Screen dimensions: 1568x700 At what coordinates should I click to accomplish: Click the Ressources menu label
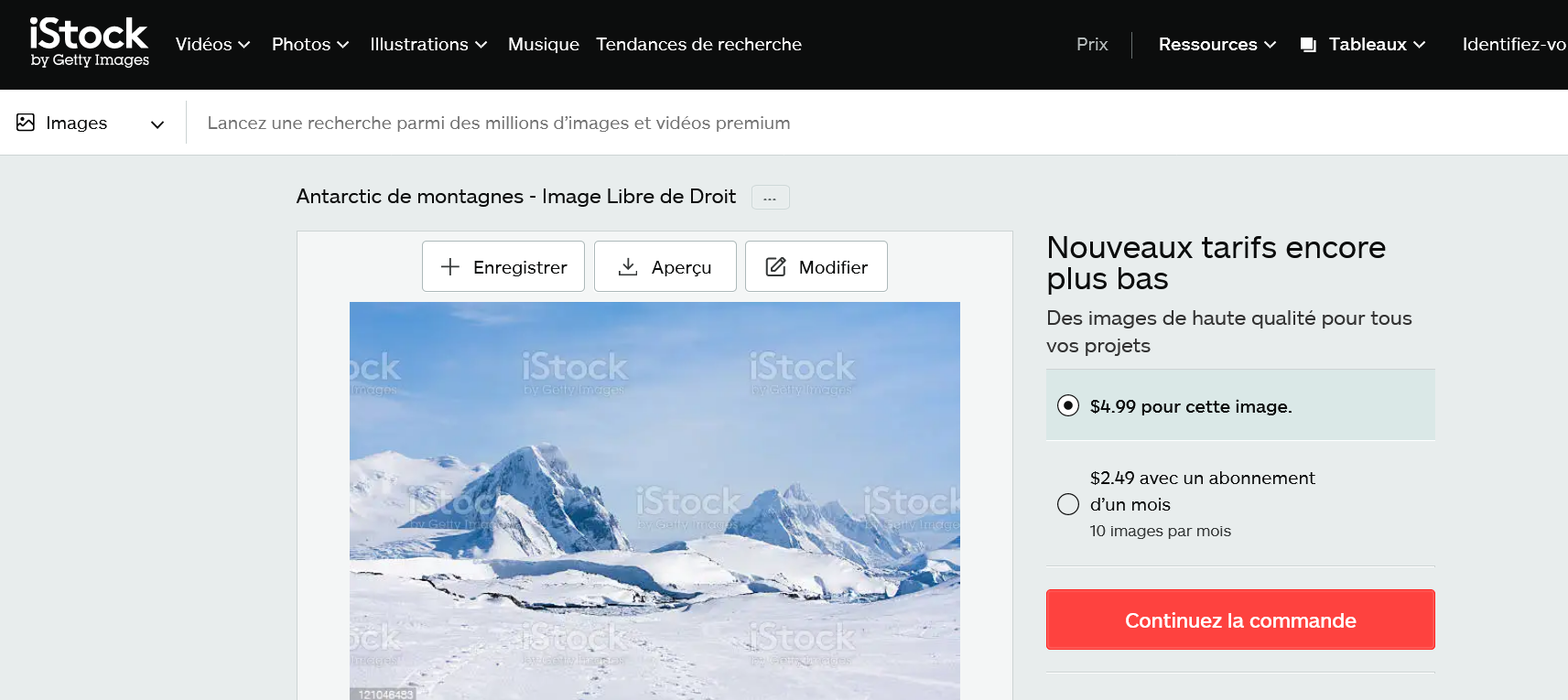click(1207, 44)
